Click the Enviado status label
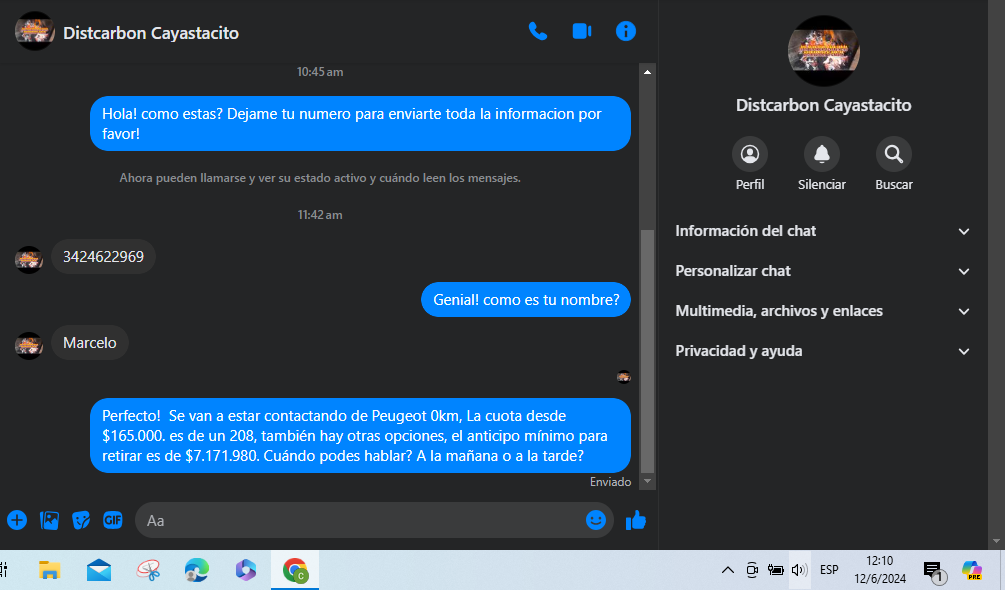 tap(610, 482)
